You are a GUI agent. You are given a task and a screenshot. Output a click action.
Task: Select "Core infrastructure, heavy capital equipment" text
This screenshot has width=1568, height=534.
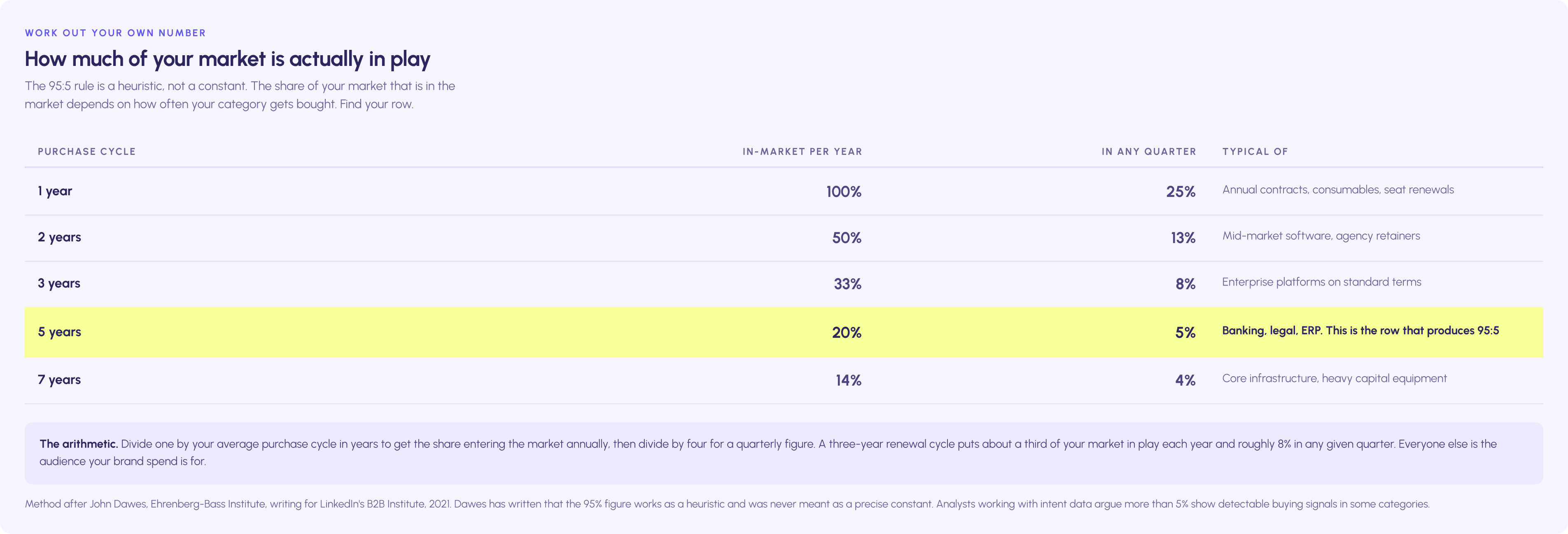tap(1334, 378)
